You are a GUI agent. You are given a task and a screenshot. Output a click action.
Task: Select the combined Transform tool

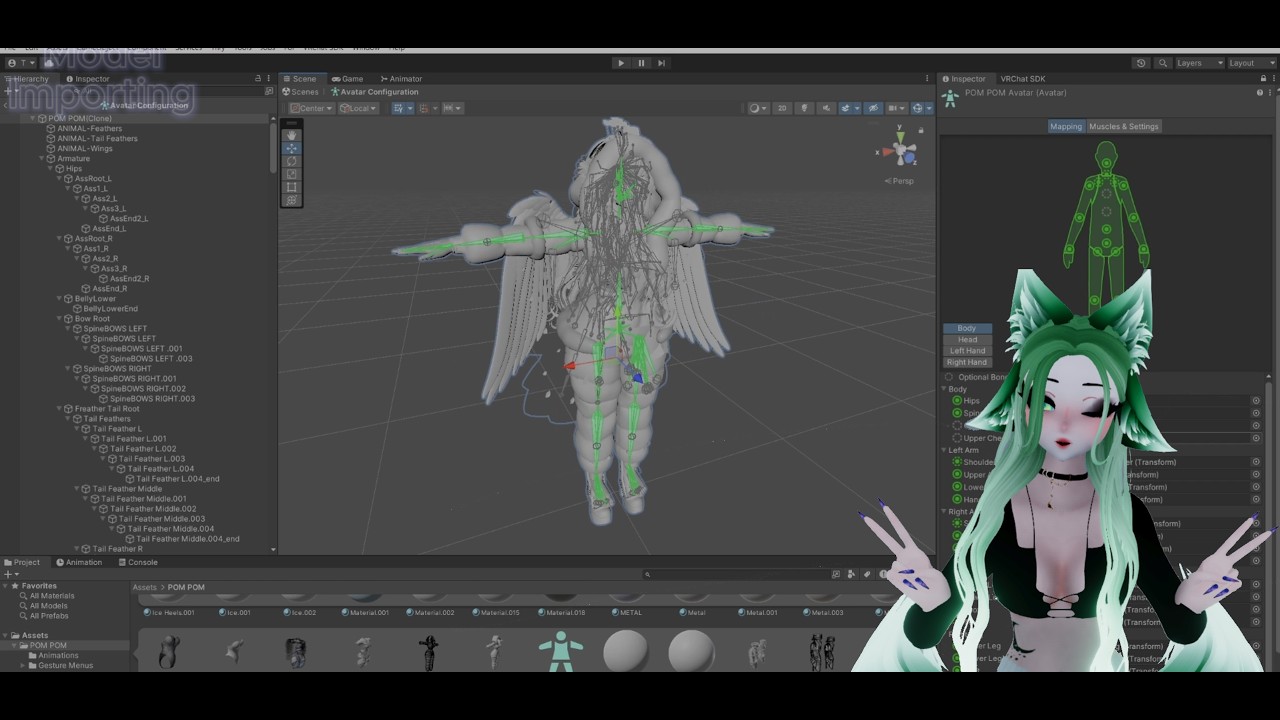pyautogui.click(x=291, y=199)
